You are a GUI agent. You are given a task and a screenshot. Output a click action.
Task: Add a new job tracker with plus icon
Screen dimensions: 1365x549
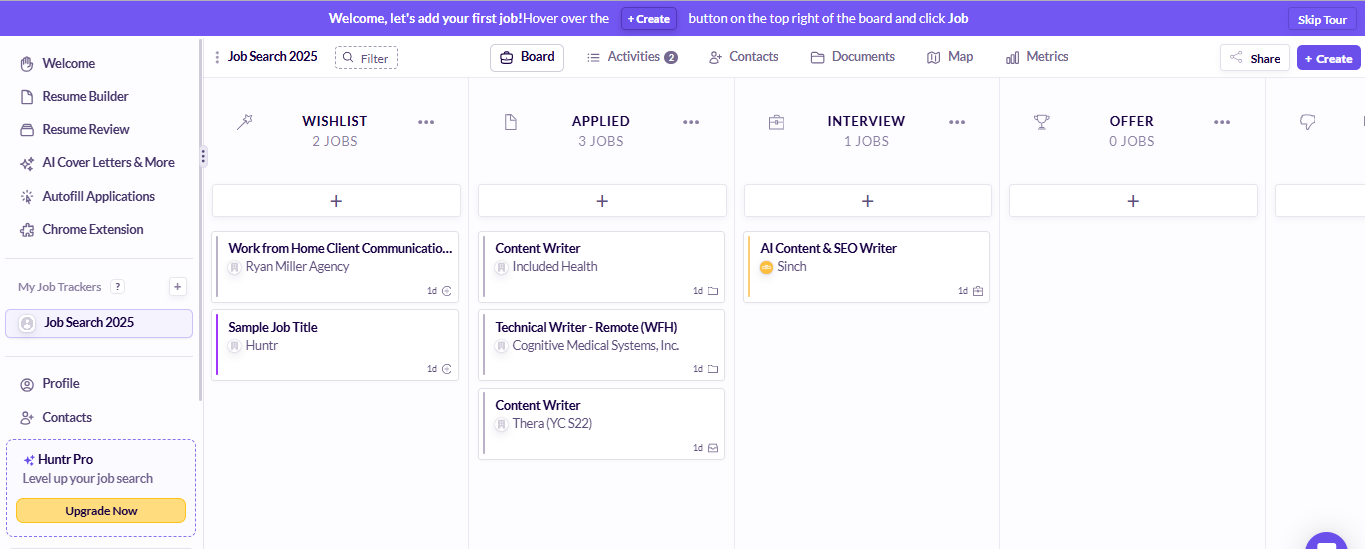(178, 287)
